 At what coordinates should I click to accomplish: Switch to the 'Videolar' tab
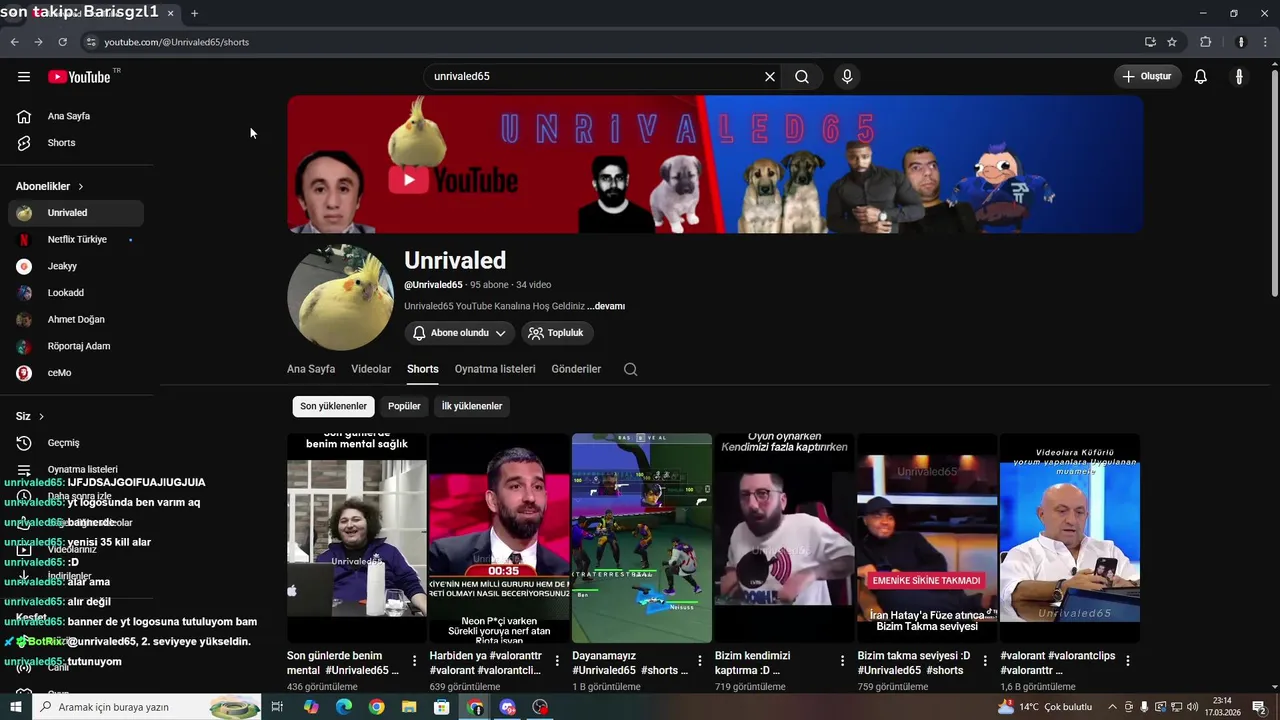371,369
